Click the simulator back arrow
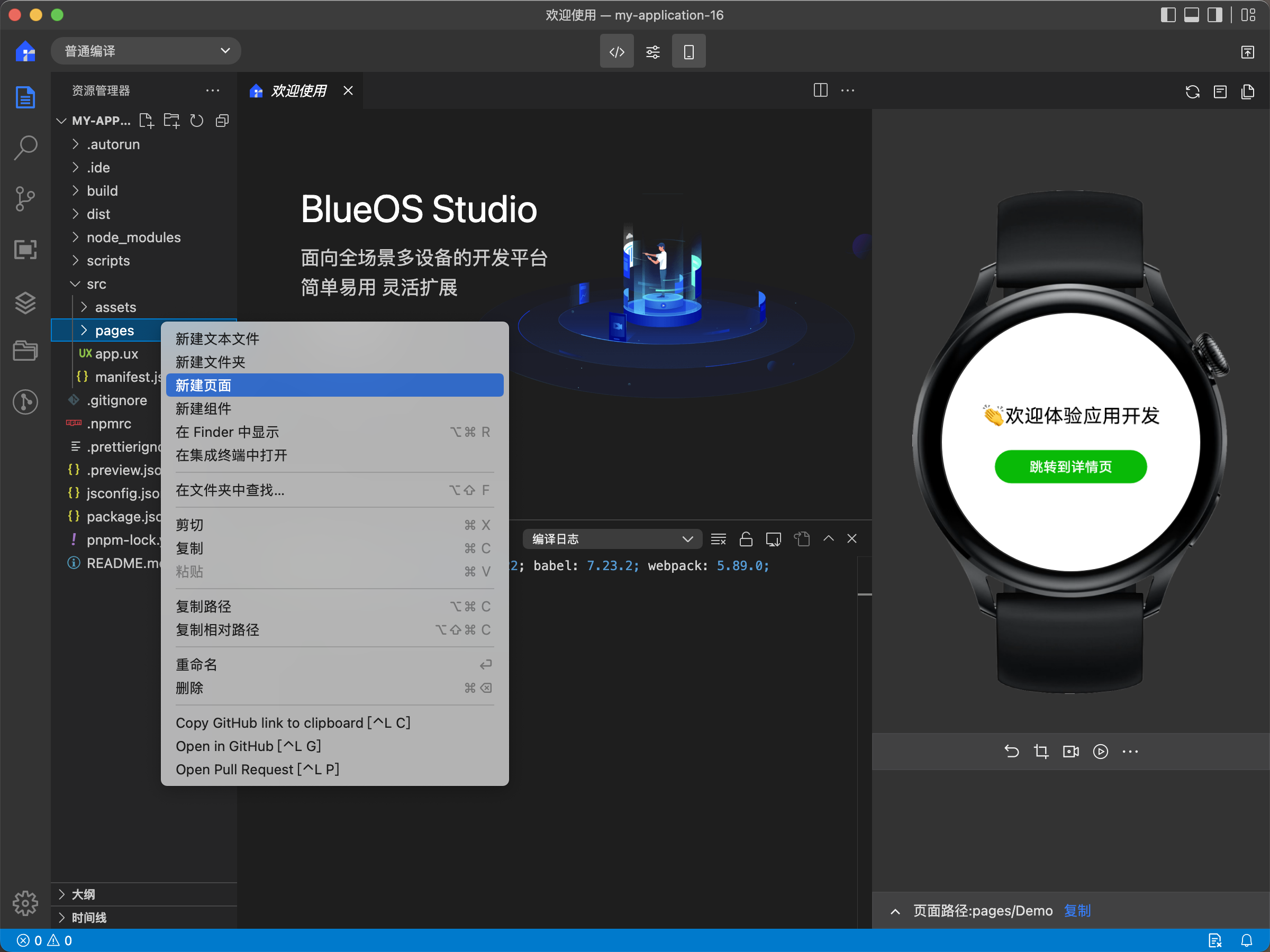The height and width of the screenshot is (952, 1270). 1012,751
